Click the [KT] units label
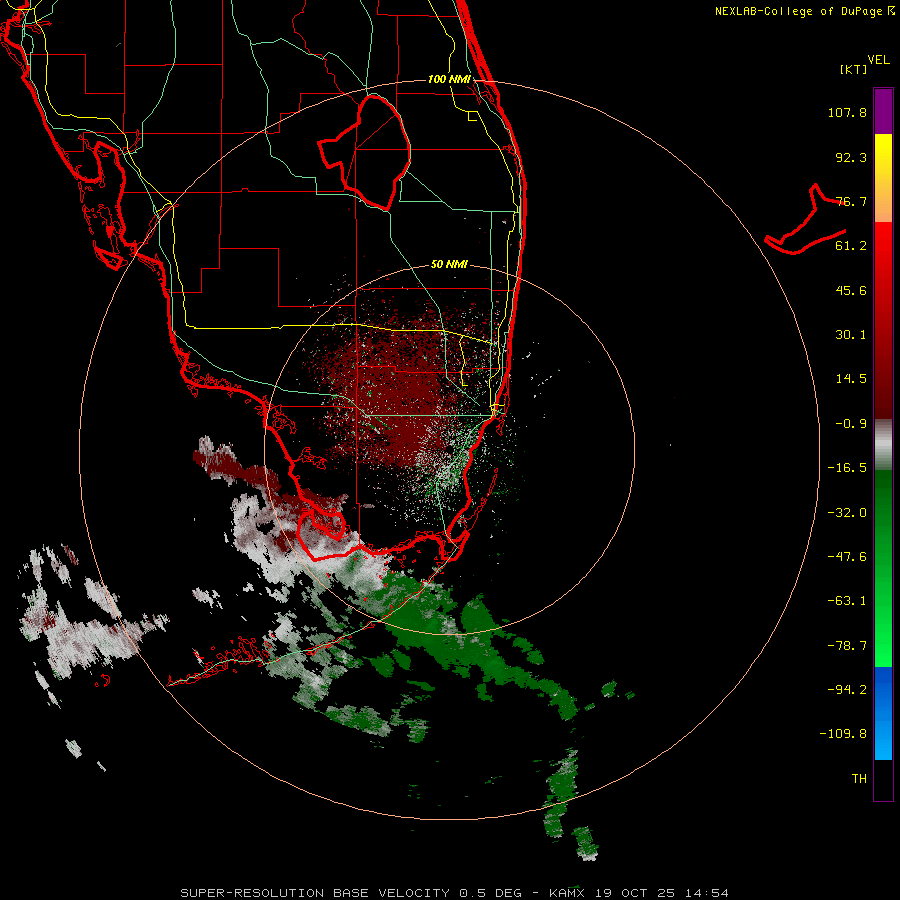 854,69
